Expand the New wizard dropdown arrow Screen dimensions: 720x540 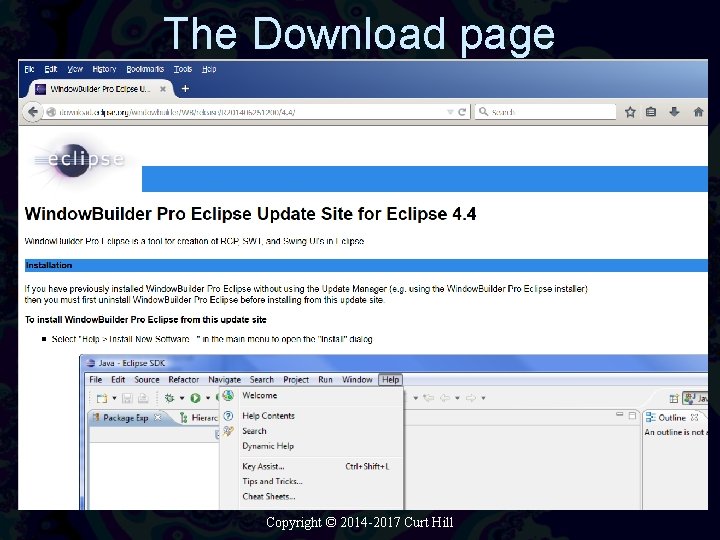click(114, 398)
